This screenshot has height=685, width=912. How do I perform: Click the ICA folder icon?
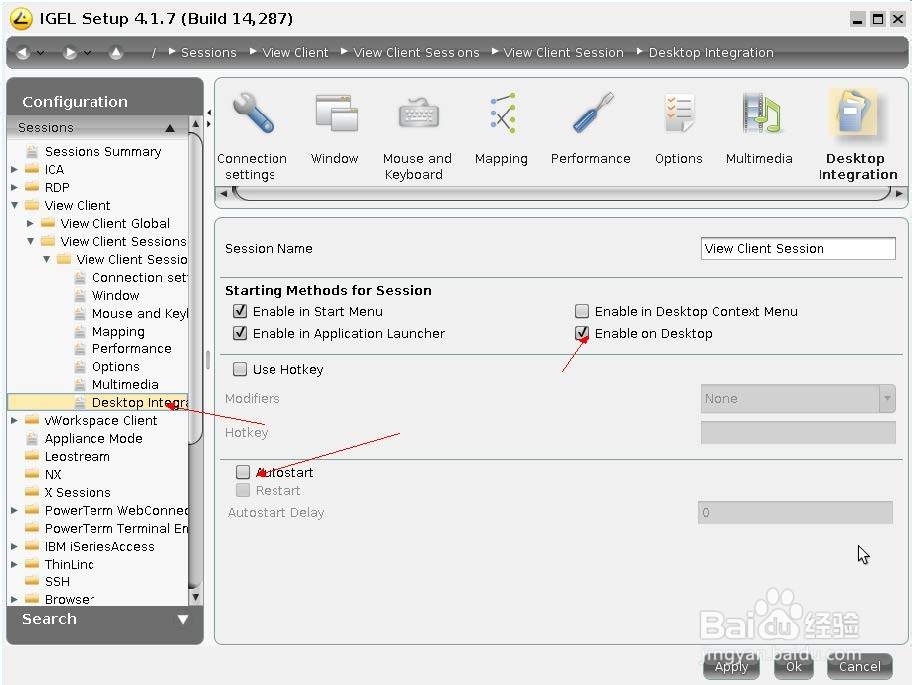coord(32,169)
